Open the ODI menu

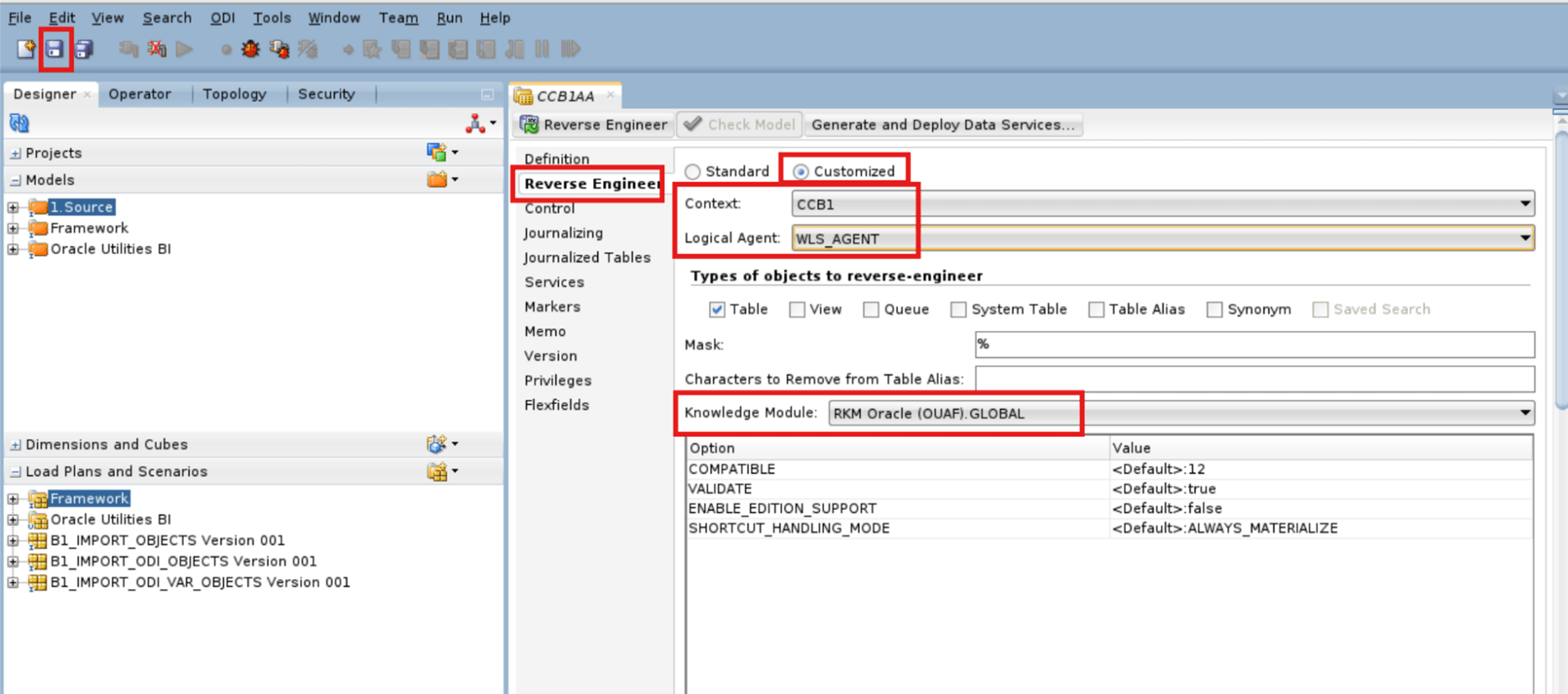click(x=223, y=18)
